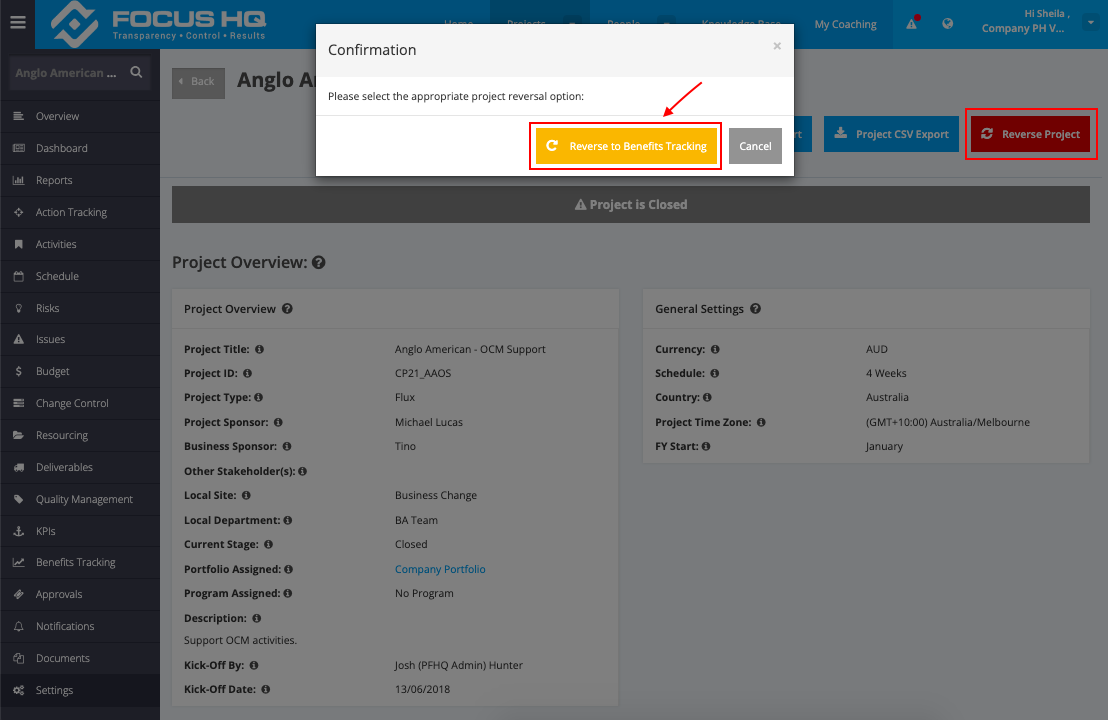
Task: Open Reports in the sidebar
Action: click(80, 180)
